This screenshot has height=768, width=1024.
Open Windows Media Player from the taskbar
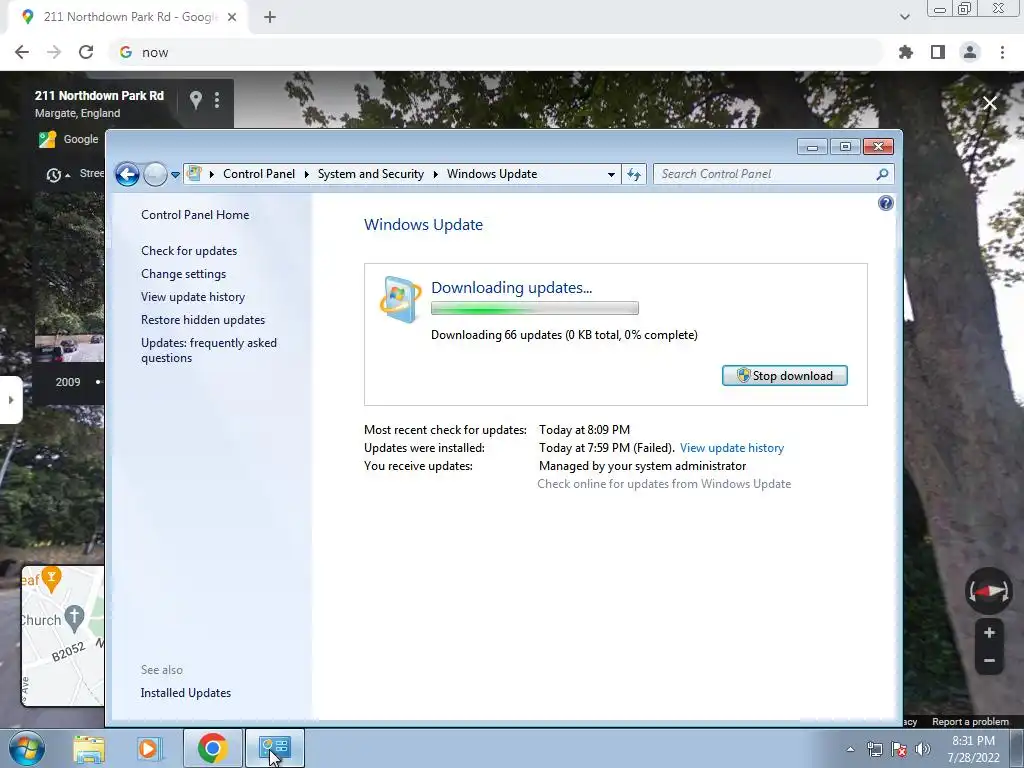[149, 749]
